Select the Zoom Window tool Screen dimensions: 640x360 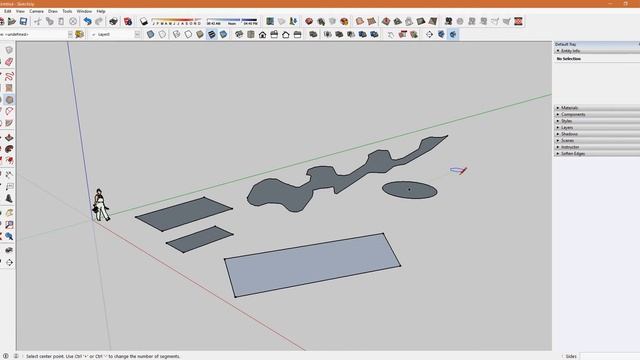(9, 224)
